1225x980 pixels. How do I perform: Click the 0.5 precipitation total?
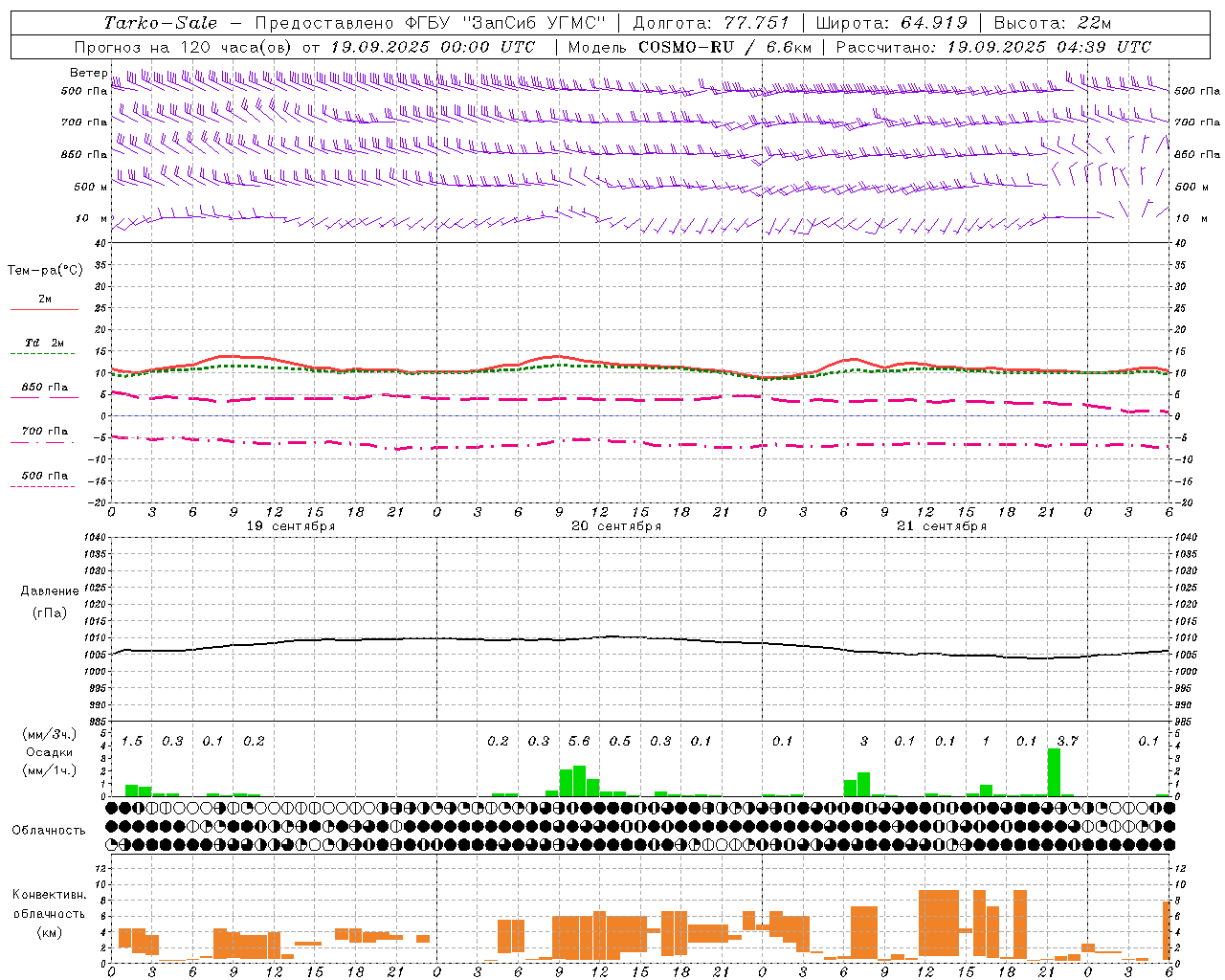click(x=620, y=741)
